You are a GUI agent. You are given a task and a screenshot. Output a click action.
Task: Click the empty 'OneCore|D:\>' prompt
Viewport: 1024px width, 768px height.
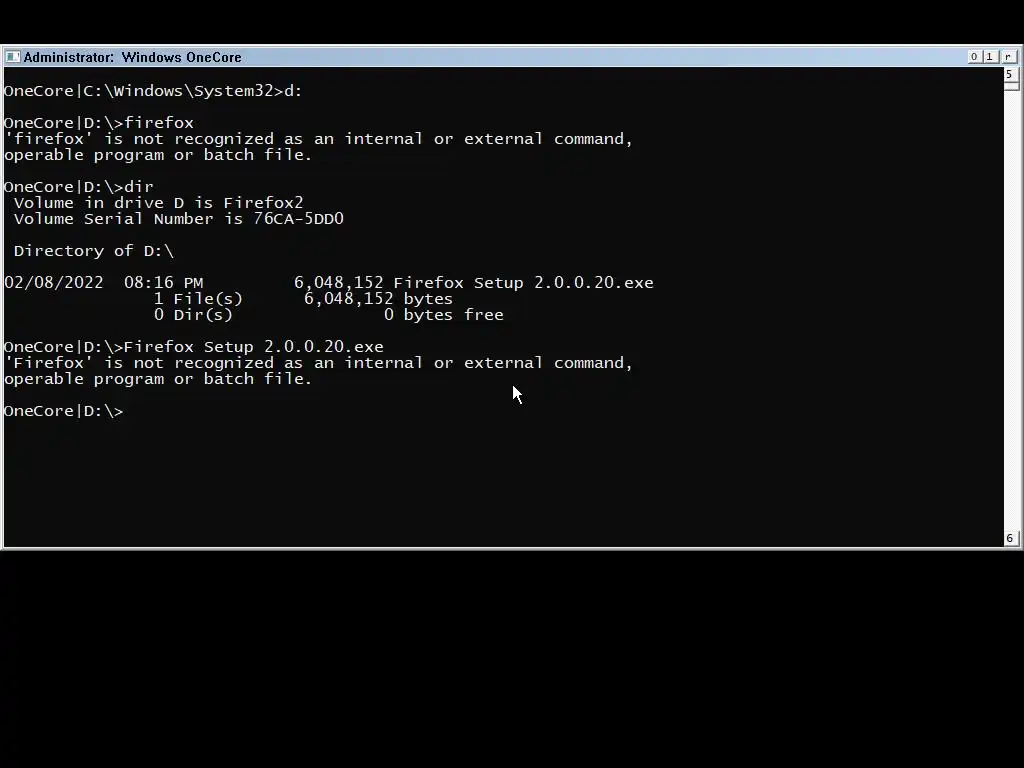(63, 411)
